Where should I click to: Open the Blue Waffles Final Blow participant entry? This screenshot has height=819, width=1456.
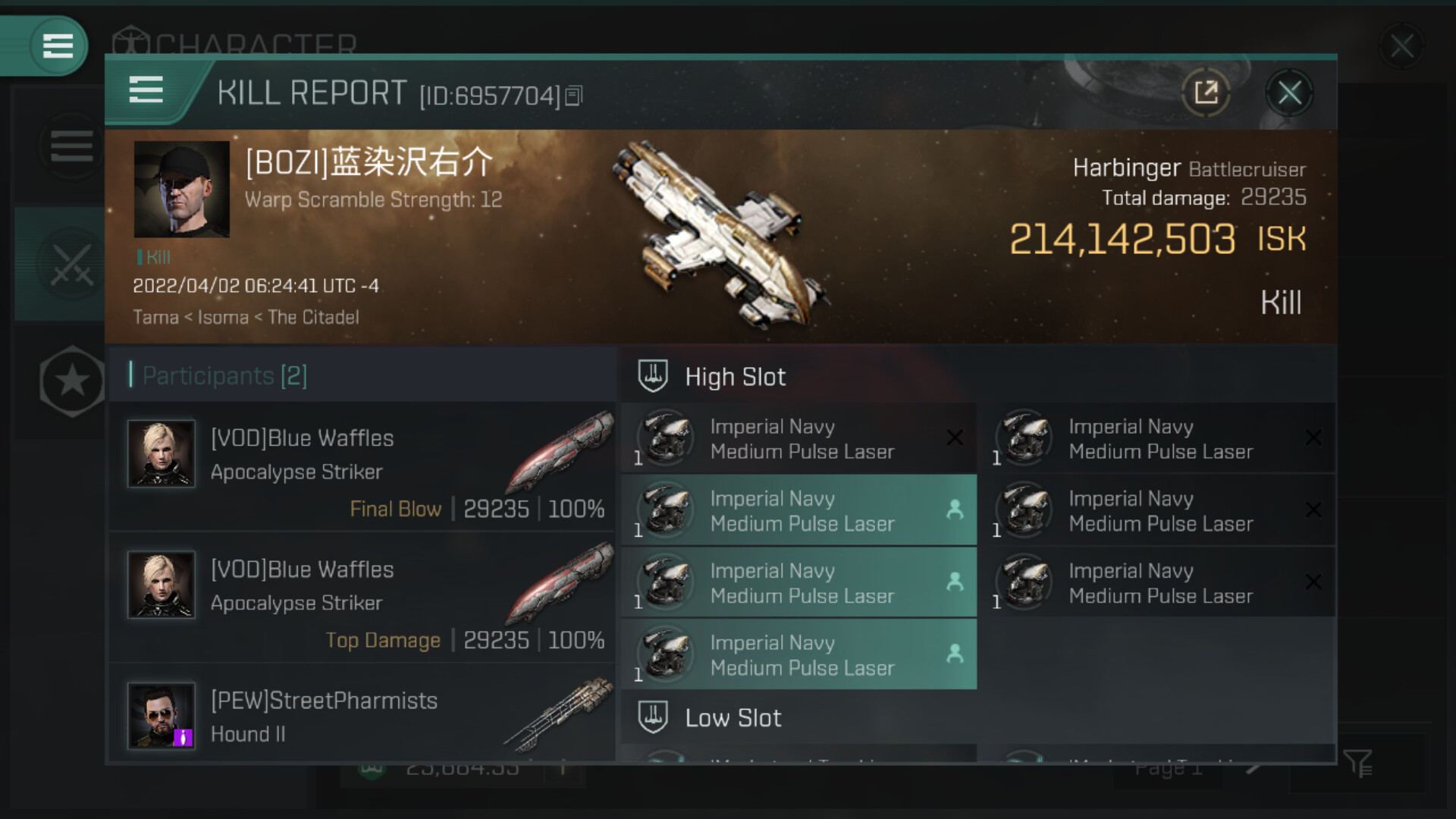(362, 467)
